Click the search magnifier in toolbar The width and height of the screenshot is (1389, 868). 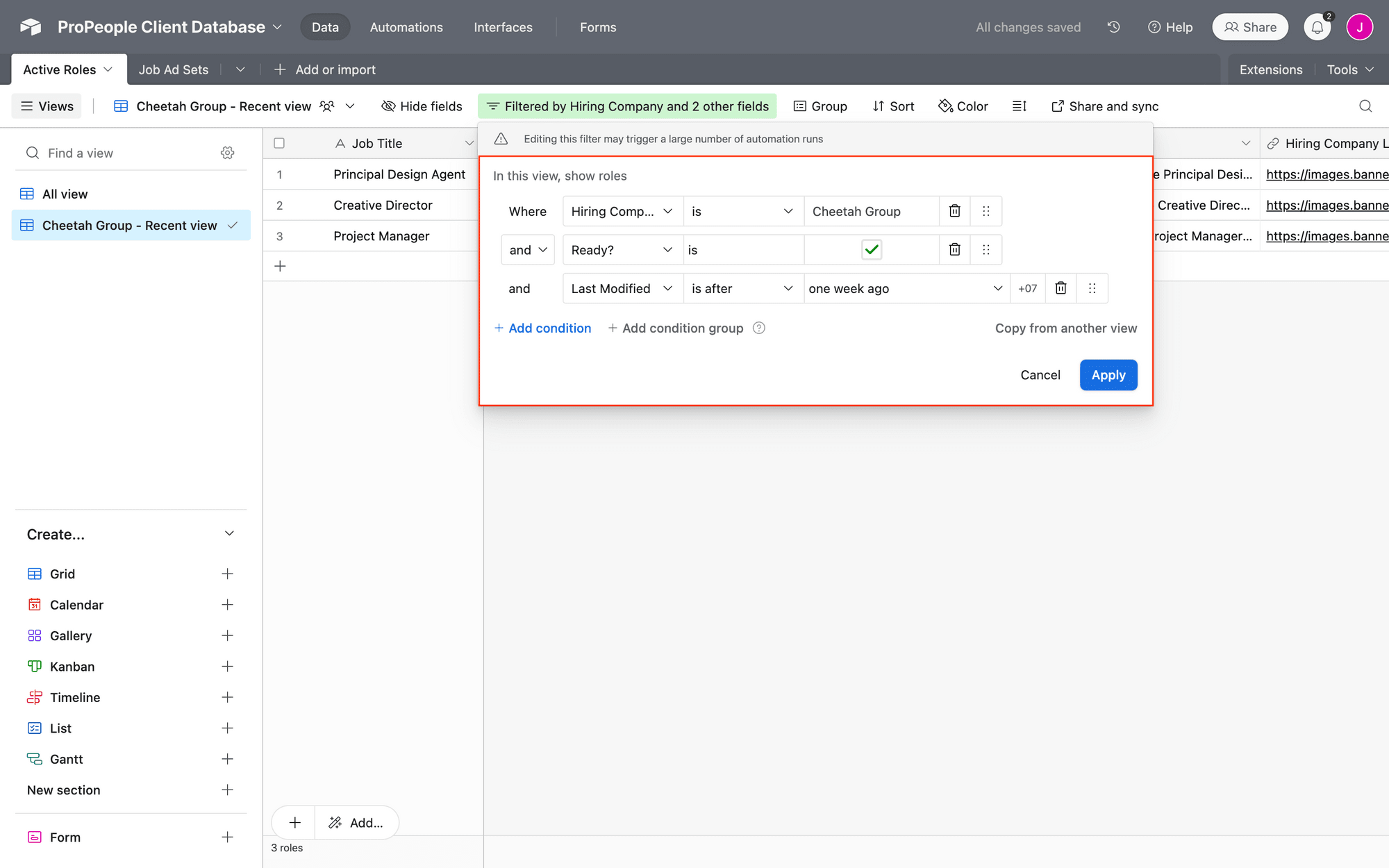[x=1365, y=106]
